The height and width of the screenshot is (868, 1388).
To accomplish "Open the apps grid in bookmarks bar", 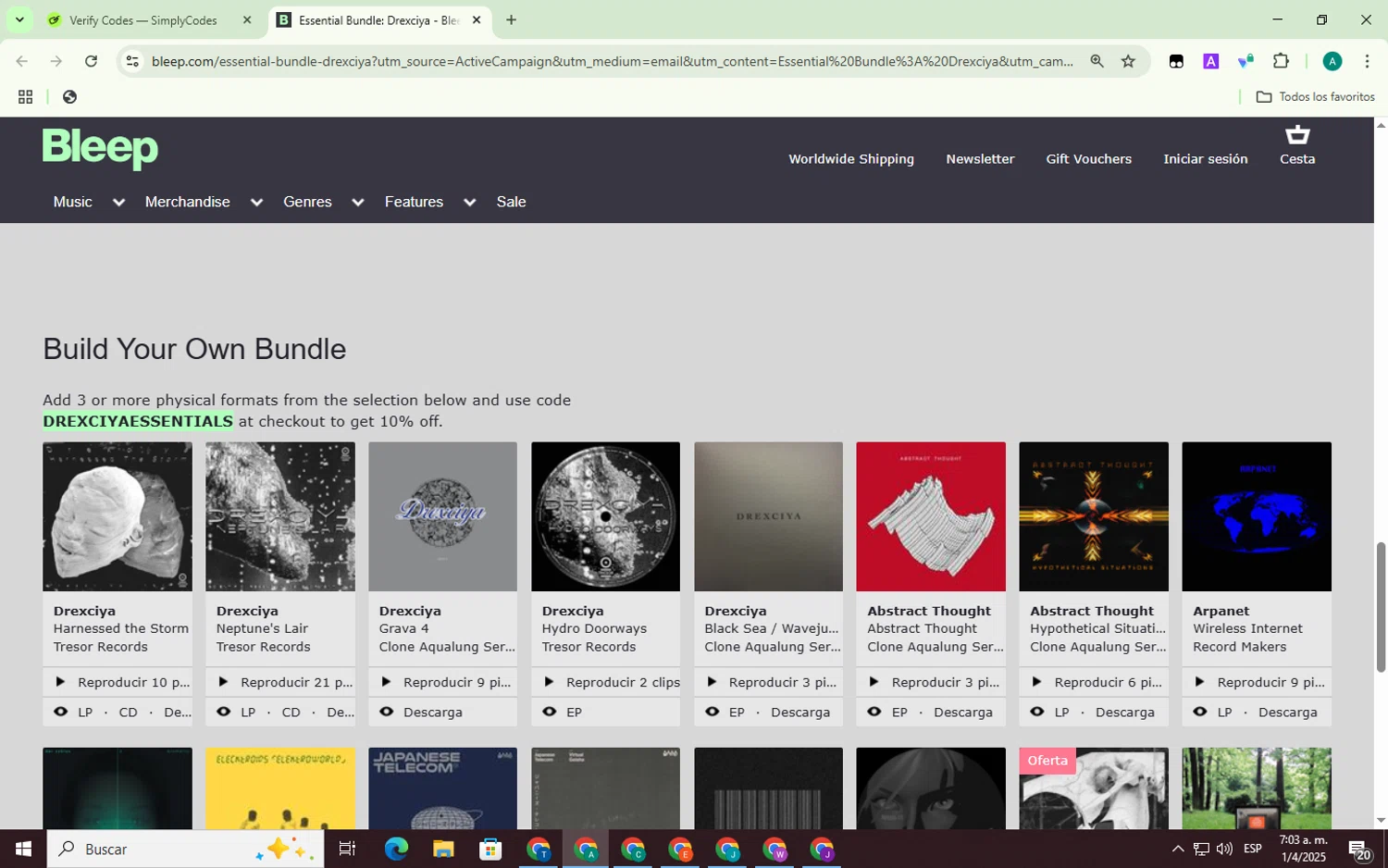I will [x=25, y=96].
